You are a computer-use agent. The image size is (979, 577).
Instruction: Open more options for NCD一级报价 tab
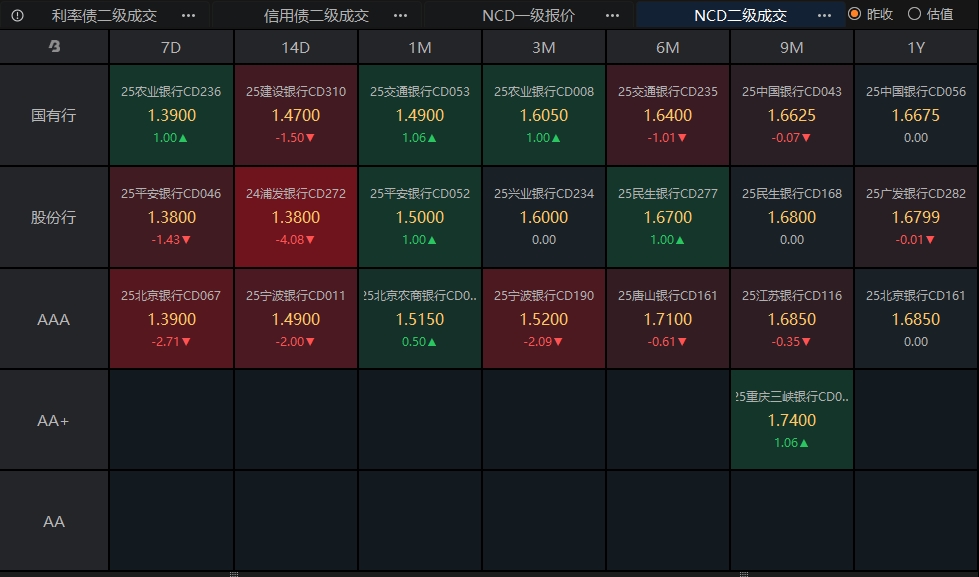pyautogui.click(x=612, y=16)
